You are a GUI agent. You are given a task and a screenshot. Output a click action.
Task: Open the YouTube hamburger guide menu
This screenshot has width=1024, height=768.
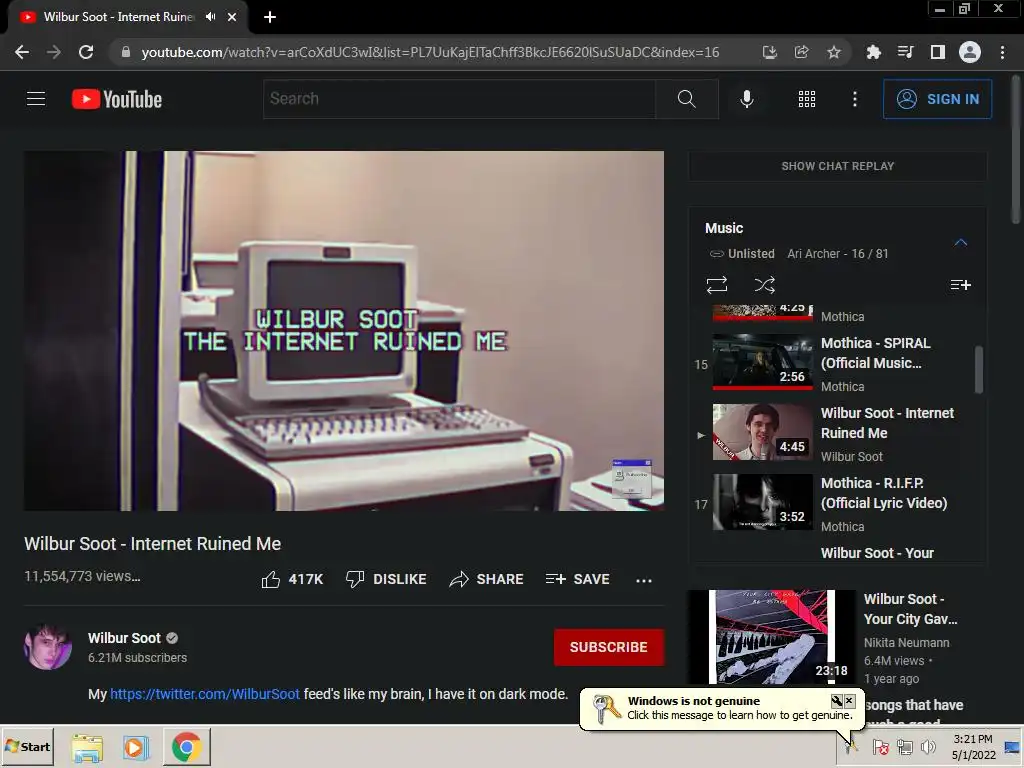(x=36, y=99)
